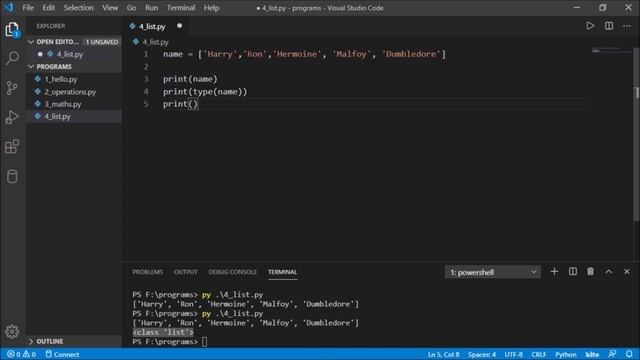Open the Explorer view in activity bar
Viewport: 640px width, 360px height.
(x=12, y=30)
